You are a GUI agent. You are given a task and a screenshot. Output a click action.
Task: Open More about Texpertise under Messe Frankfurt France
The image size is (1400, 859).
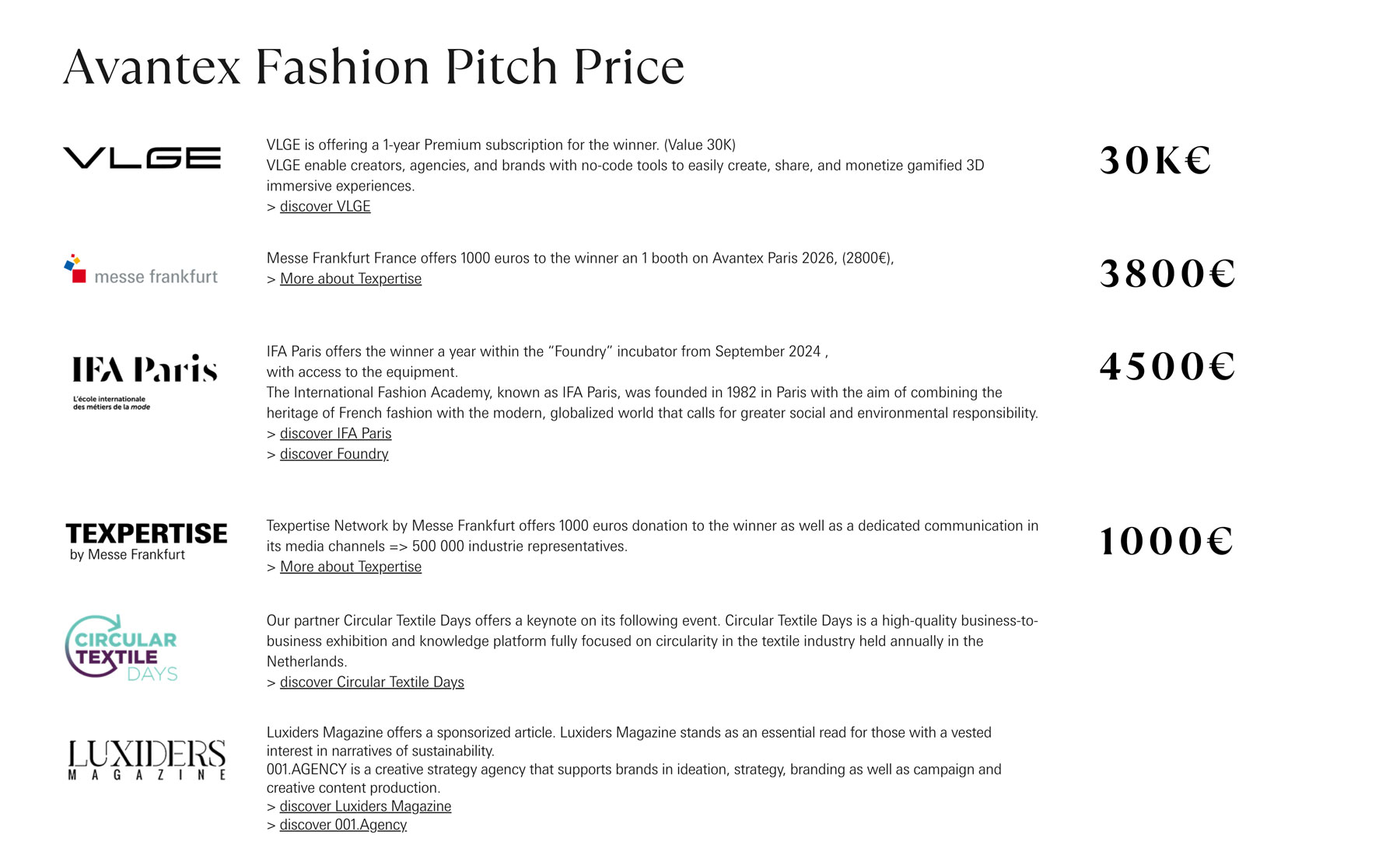click(x=351, y=278)
